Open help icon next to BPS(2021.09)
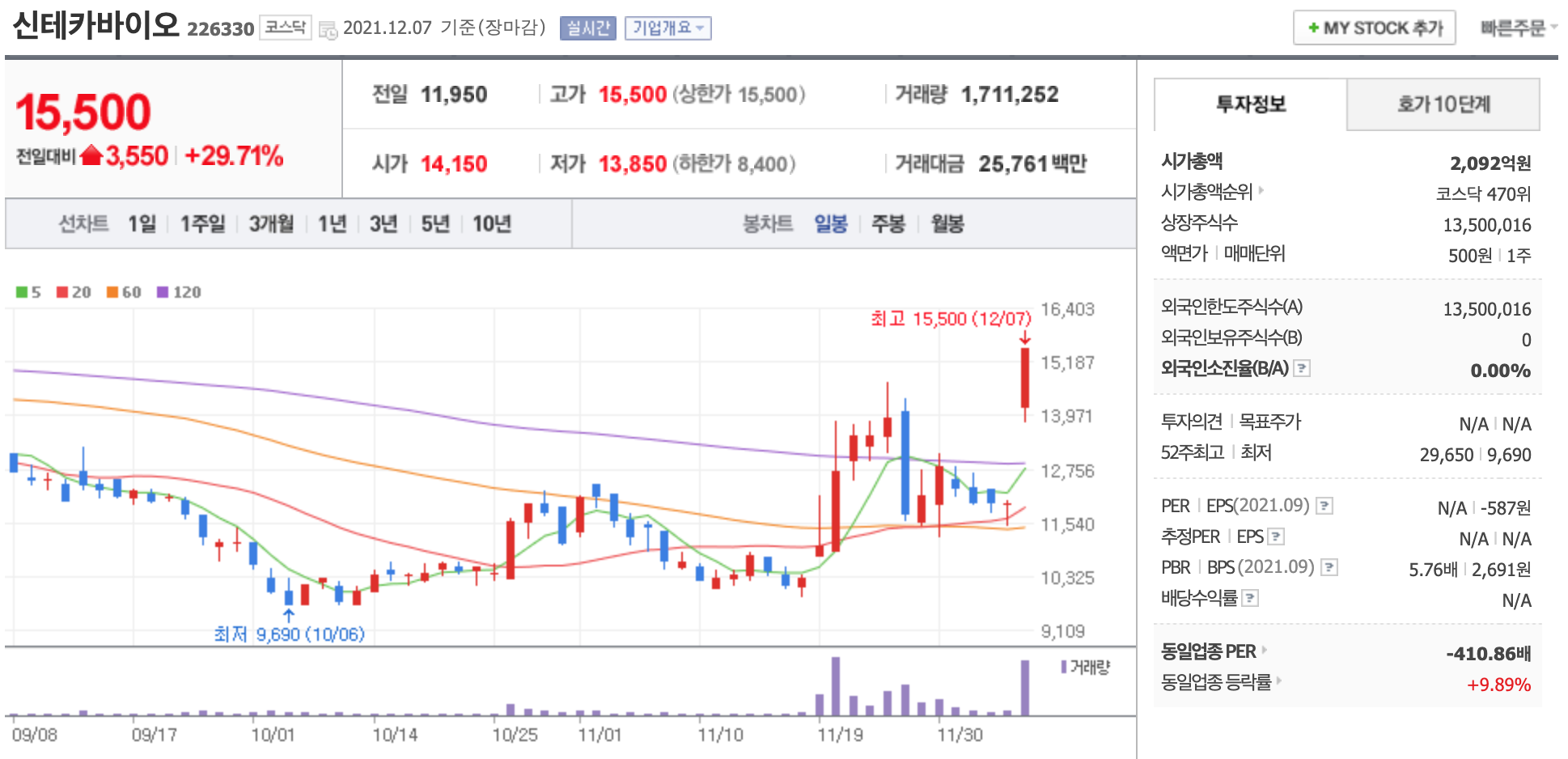The image size is (1568, 759). click(x=1329, y=567)
